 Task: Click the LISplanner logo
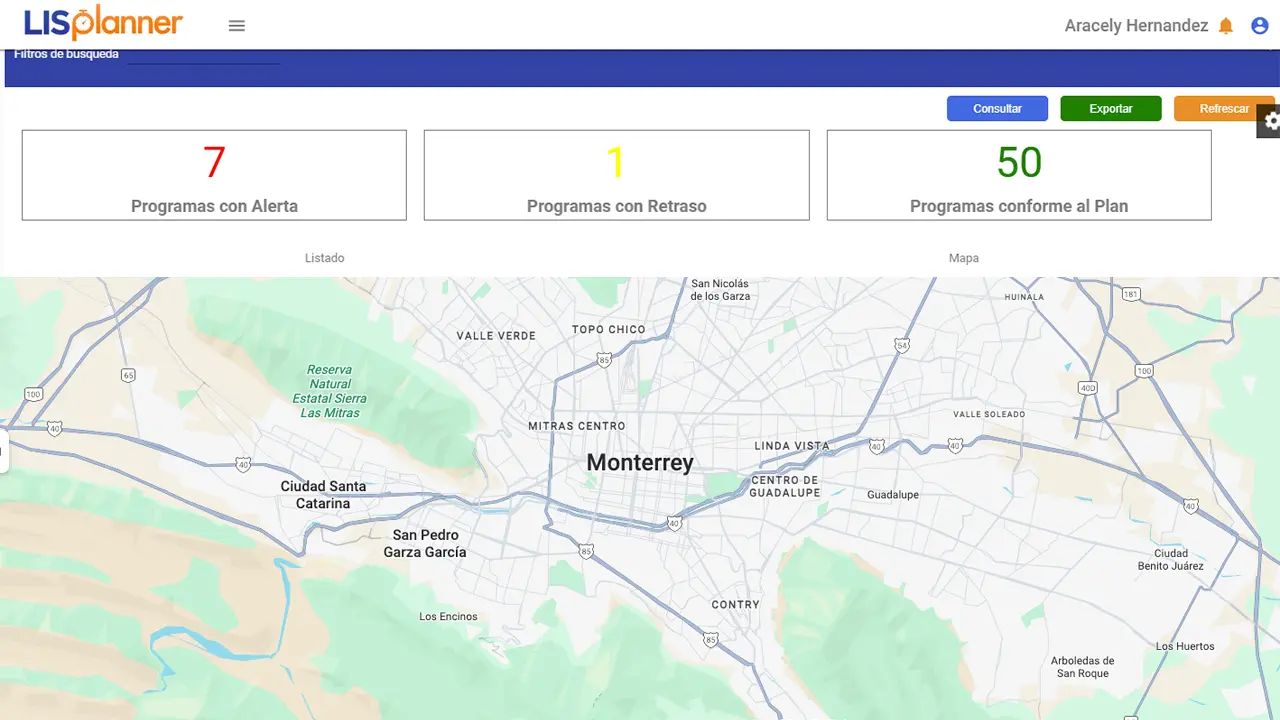(103, 24)
